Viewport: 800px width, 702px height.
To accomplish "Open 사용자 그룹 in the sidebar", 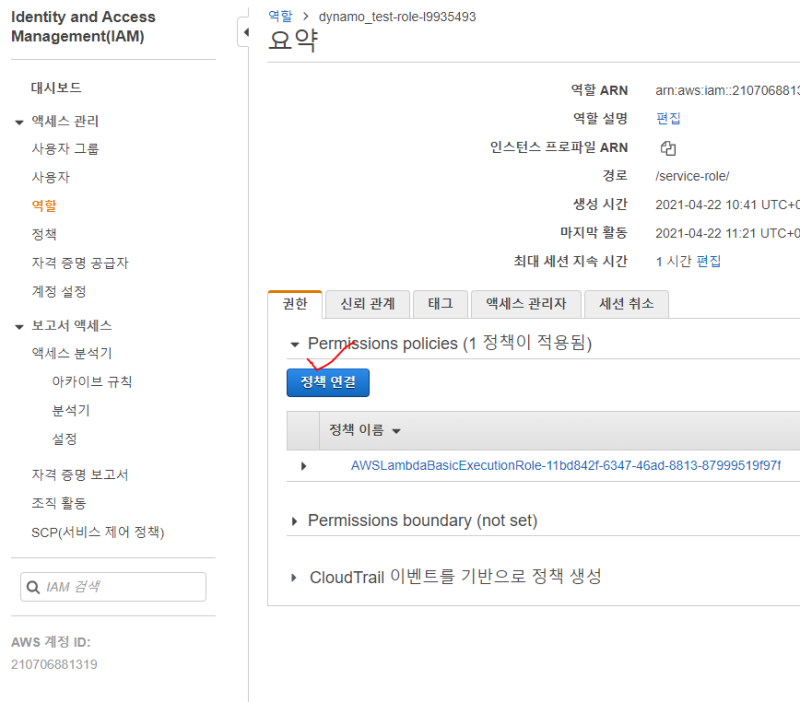I will pyautogui.click(x=65, y=149).
